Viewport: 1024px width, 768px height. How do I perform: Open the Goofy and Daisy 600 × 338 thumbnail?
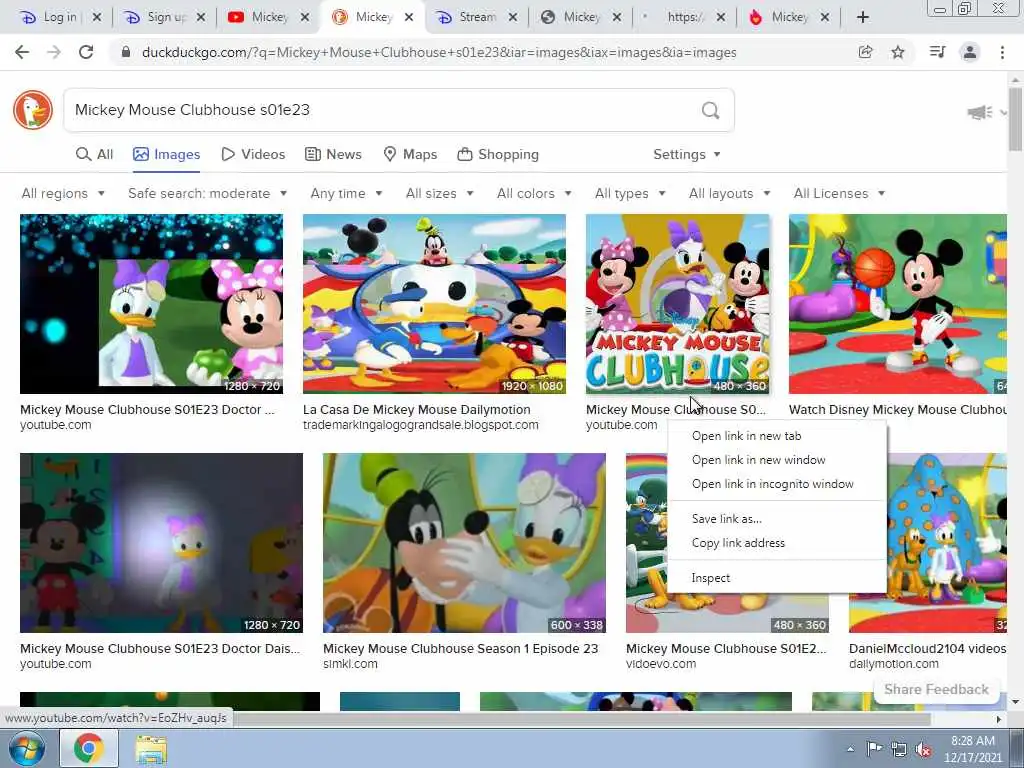coord(464,543)
